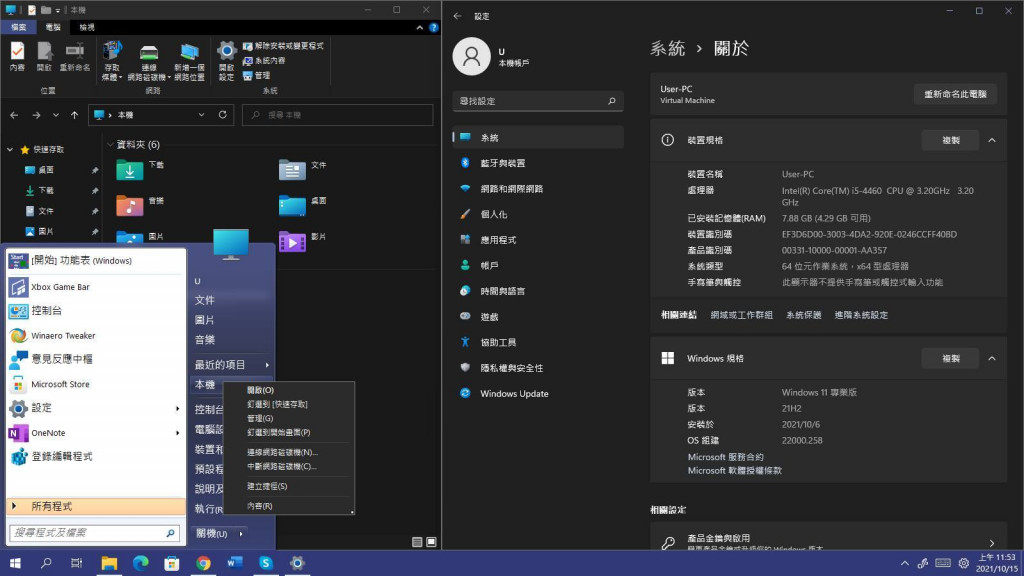Go back in File Explorer
The height and width of the screenshot is (576, 1024).
click(14, 115)
